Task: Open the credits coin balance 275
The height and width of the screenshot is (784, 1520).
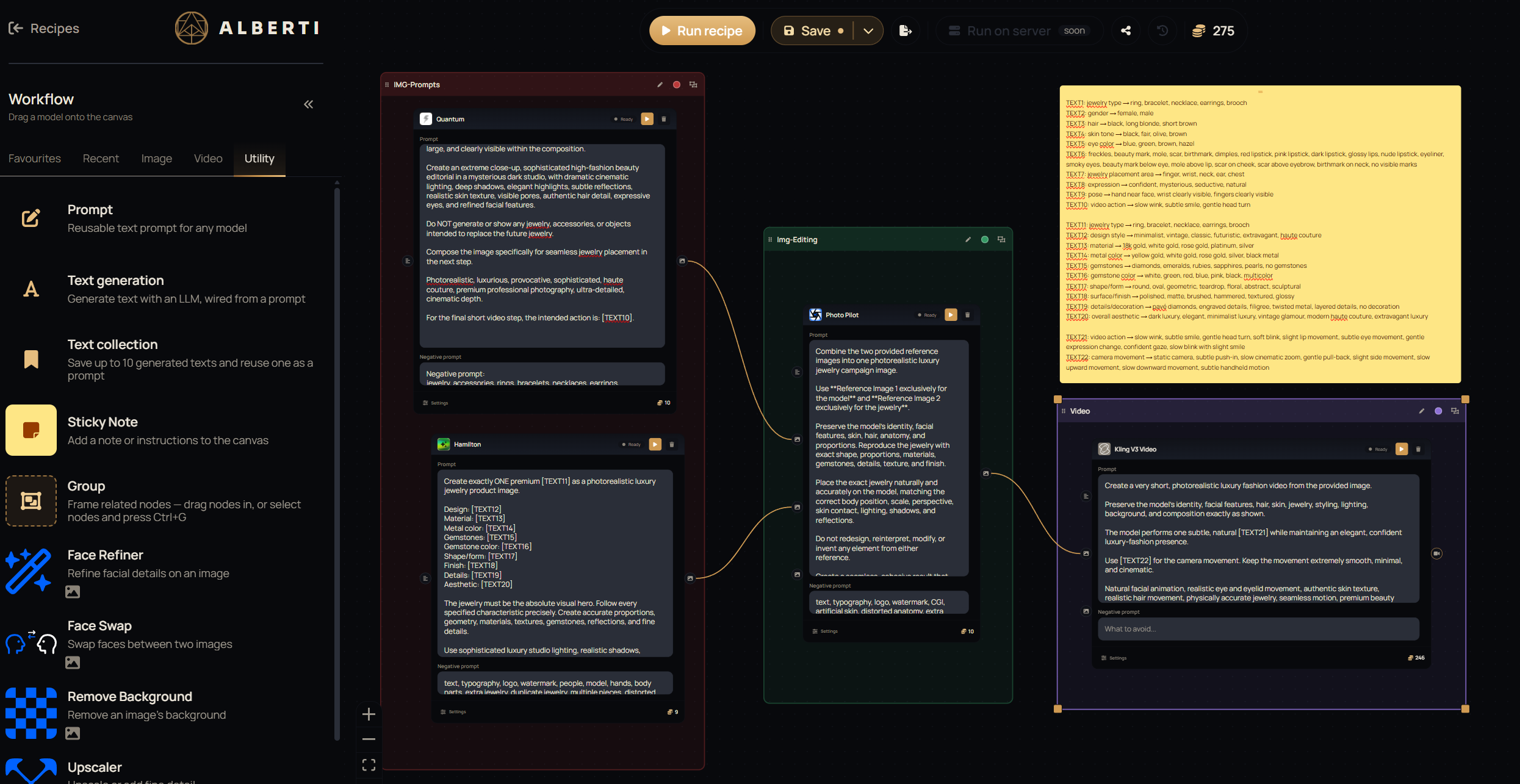Action: tap(1213, 31)
